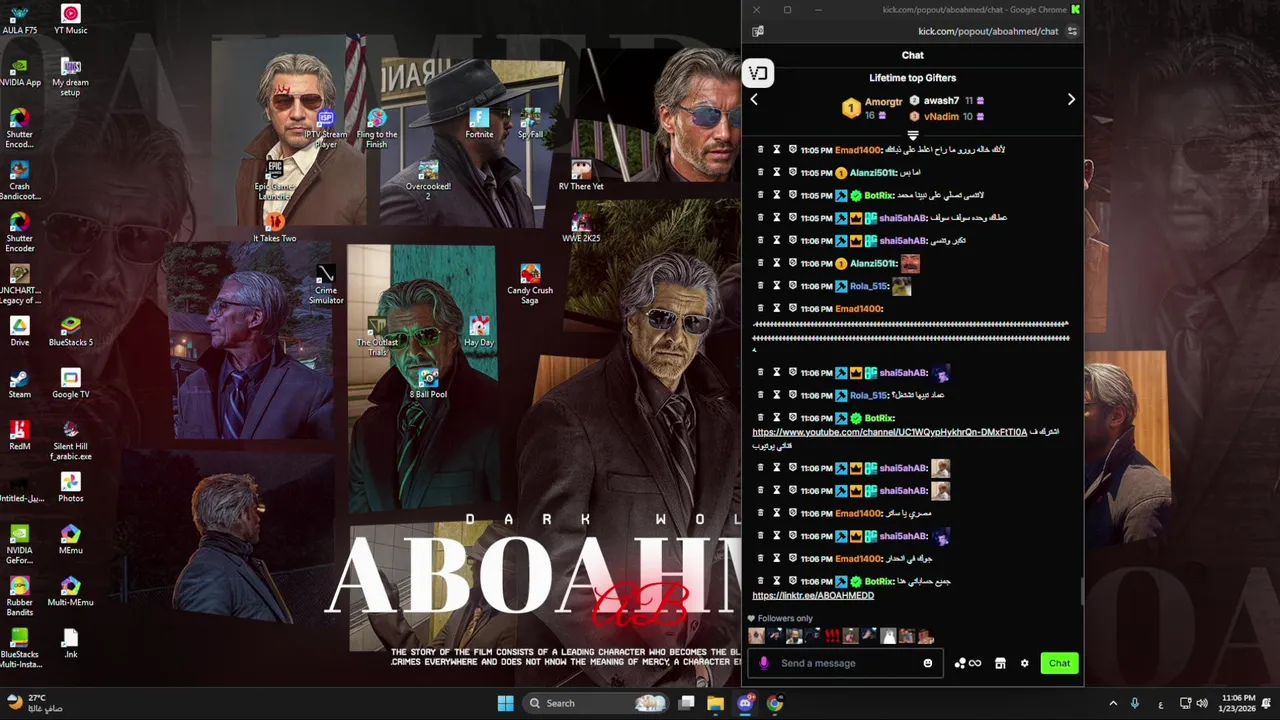Switch to Chrome from the taskbar
This screenshot has height=720, width=1280.
coord(775,703)
